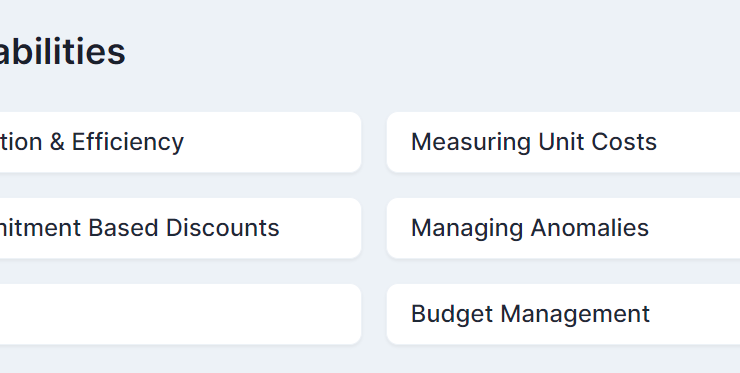Click the word 'Management' in the card
Image resolution: width=740 pixels, height=373 pixels.
(575, 314)
